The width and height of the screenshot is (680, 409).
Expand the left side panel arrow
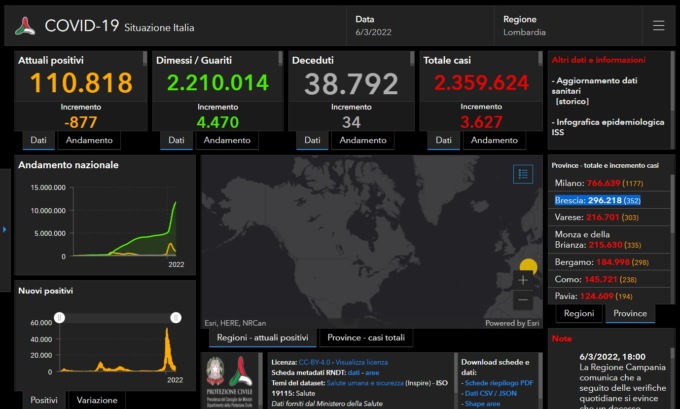pos(4,230)
